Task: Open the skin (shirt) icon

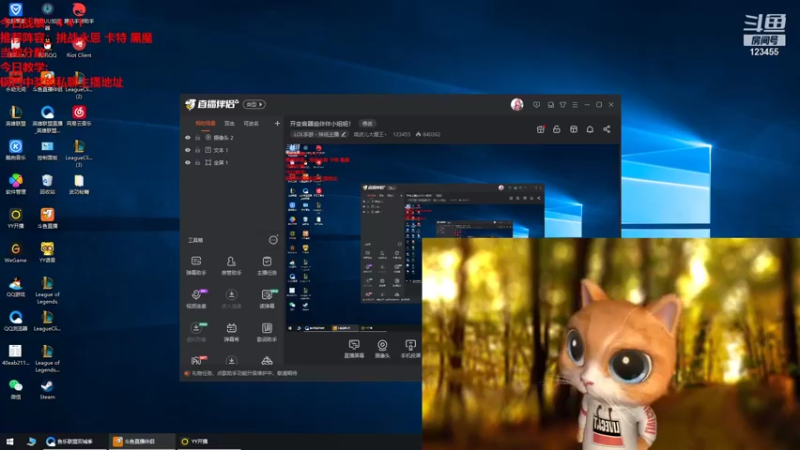Action: [563, 105]
